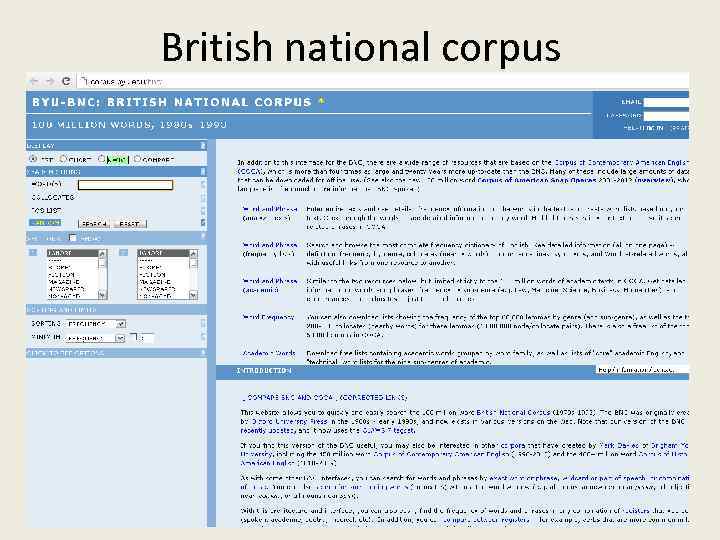Select the LIST display radio button
720x540 pixels.
(33, 159)
